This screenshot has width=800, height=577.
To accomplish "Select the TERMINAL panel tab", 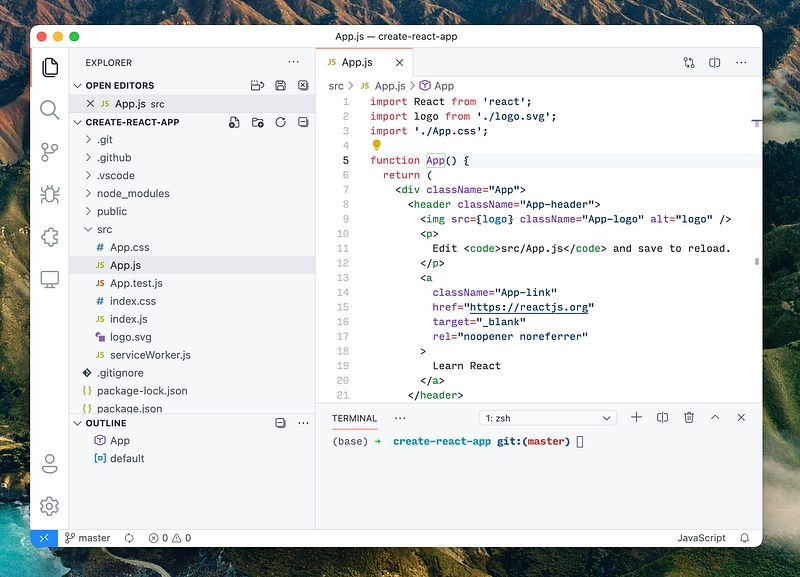I will (355, 418).
